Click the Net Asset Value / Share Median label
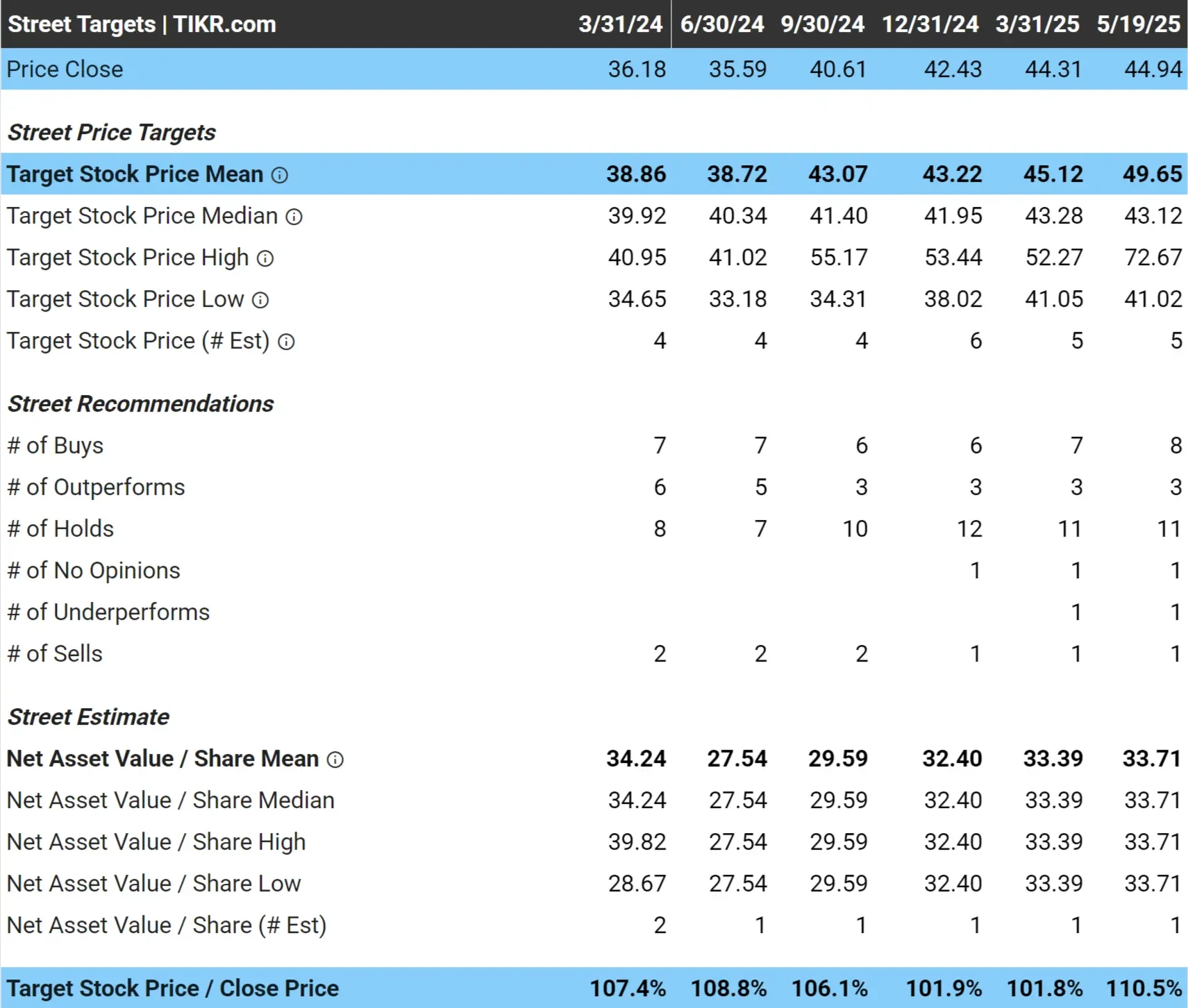 (x=171, y=800)
